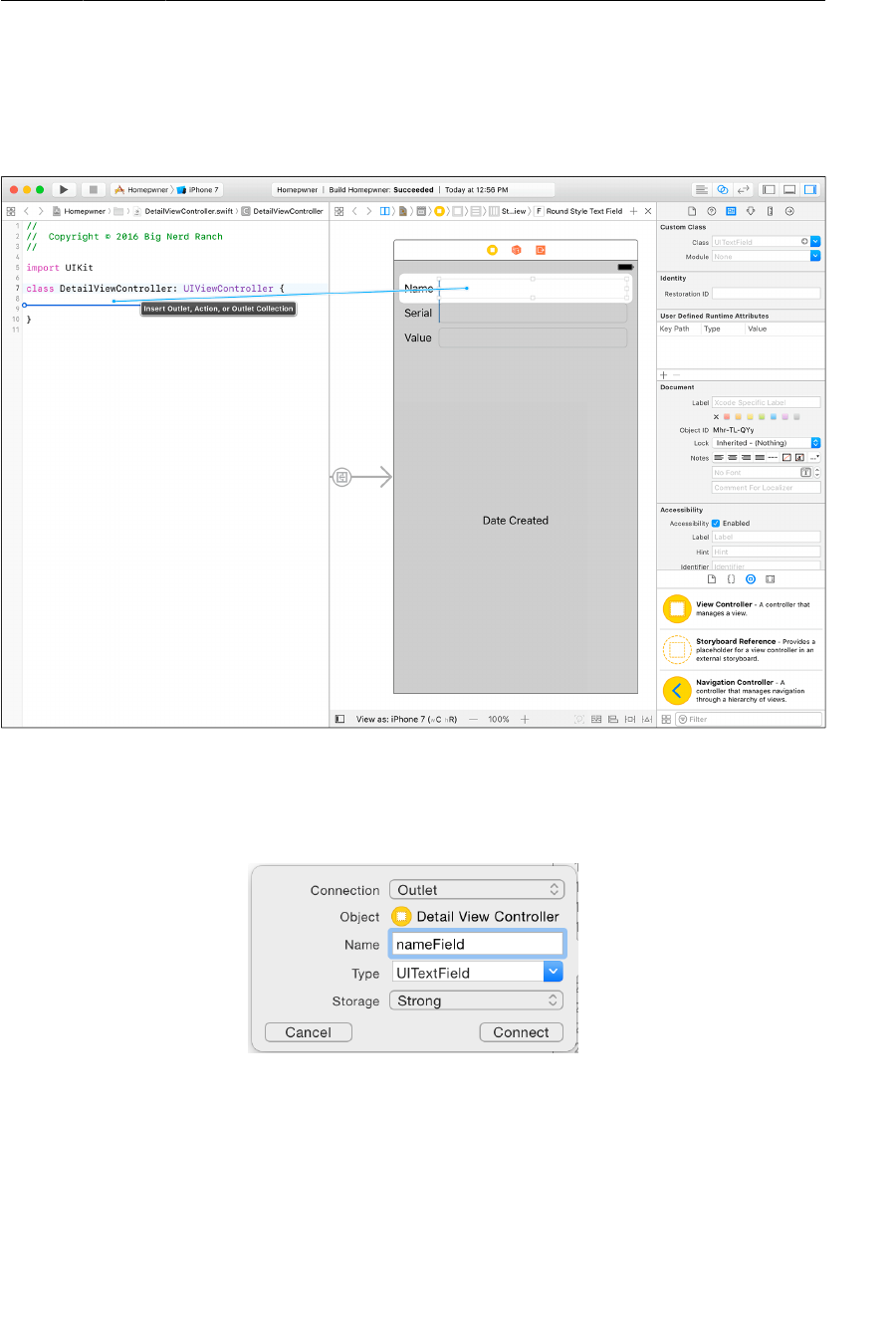Zoom out the storyboard canvas
Image resolution: width=896 pixels, height=1333 pixels.
(474, 719)
